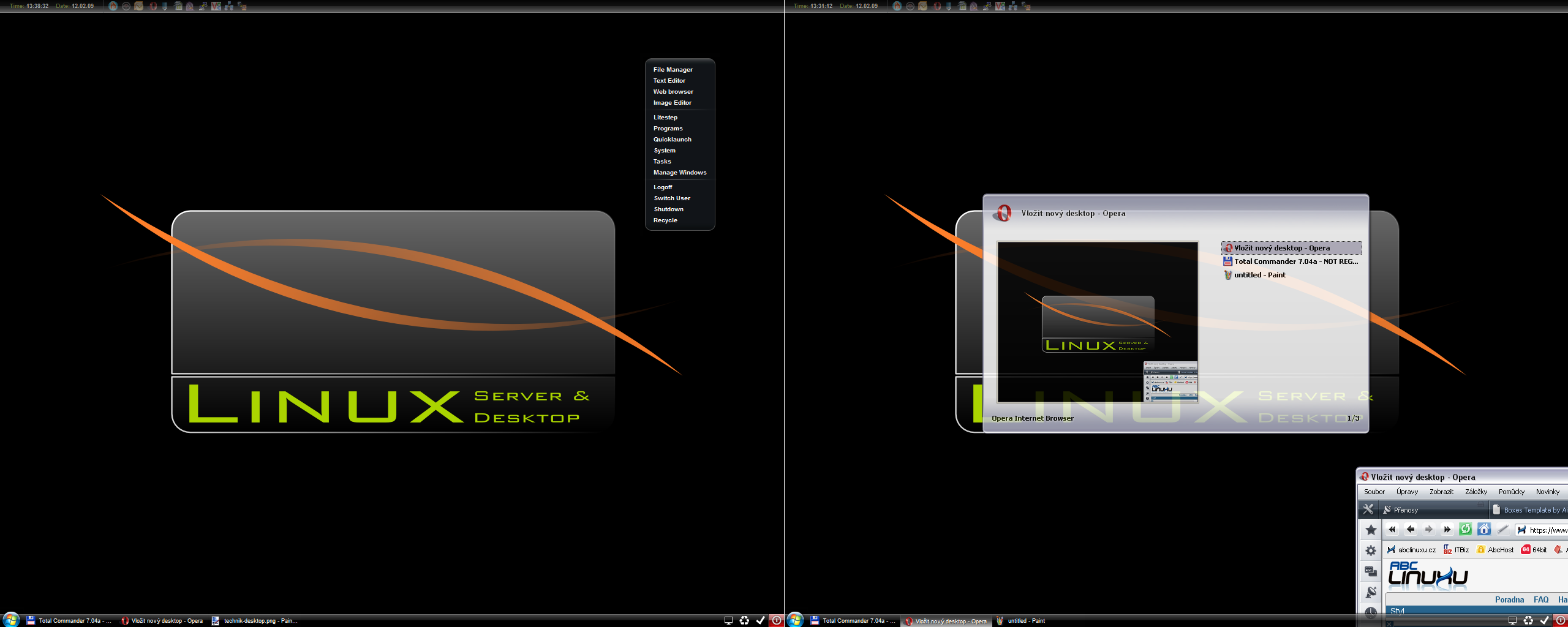Open Opera's Úpravy menu

[x=1407, y=492]
